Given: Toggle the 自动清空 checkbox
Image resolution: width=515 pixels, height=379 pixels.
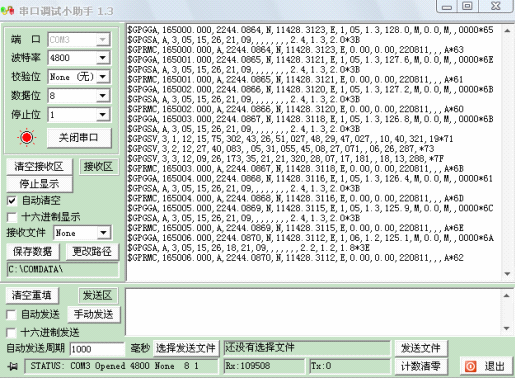Looking at the screenshot, I should (12, 201).
